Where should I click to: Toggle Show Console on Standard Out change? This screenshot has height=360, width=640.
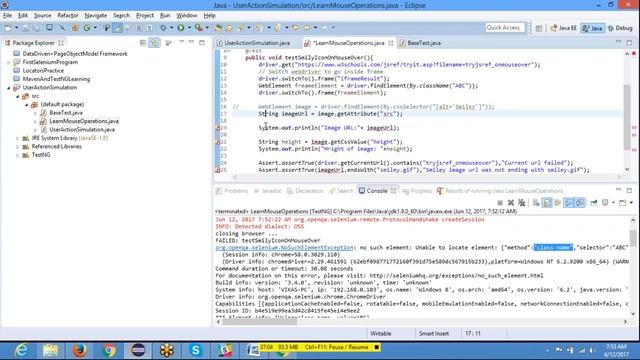569,203
